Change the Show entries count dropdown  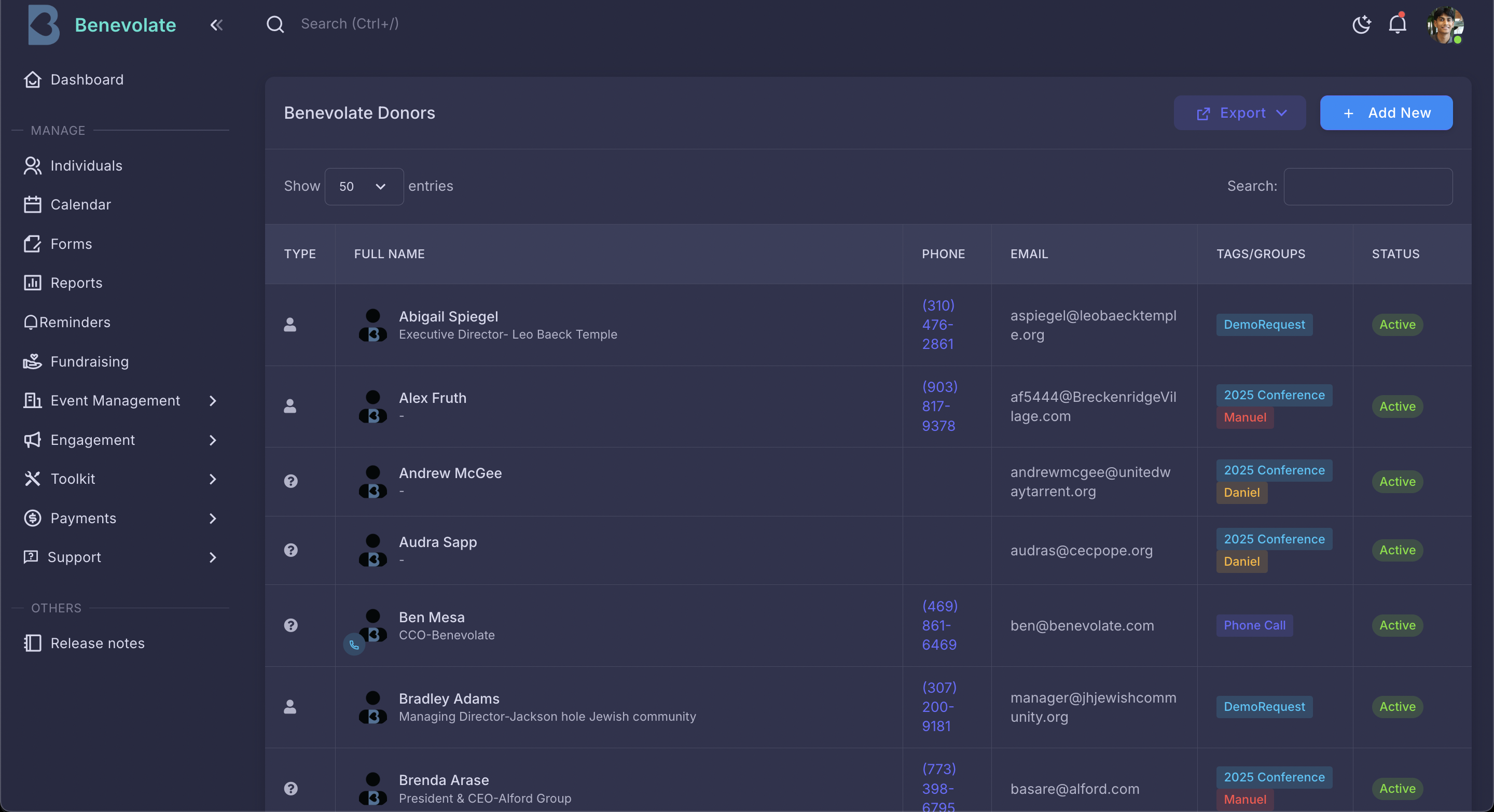pos(364,186)
